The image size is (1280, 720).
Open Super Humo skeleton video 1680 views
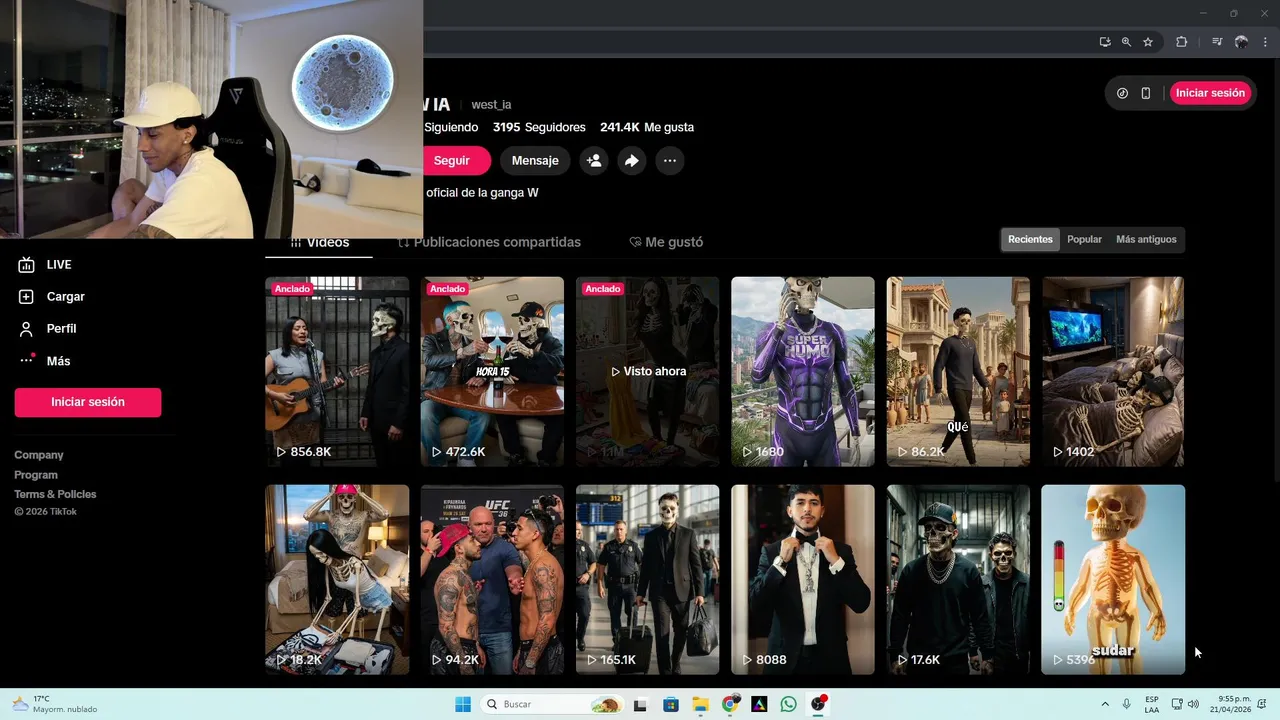coord(803,372)
